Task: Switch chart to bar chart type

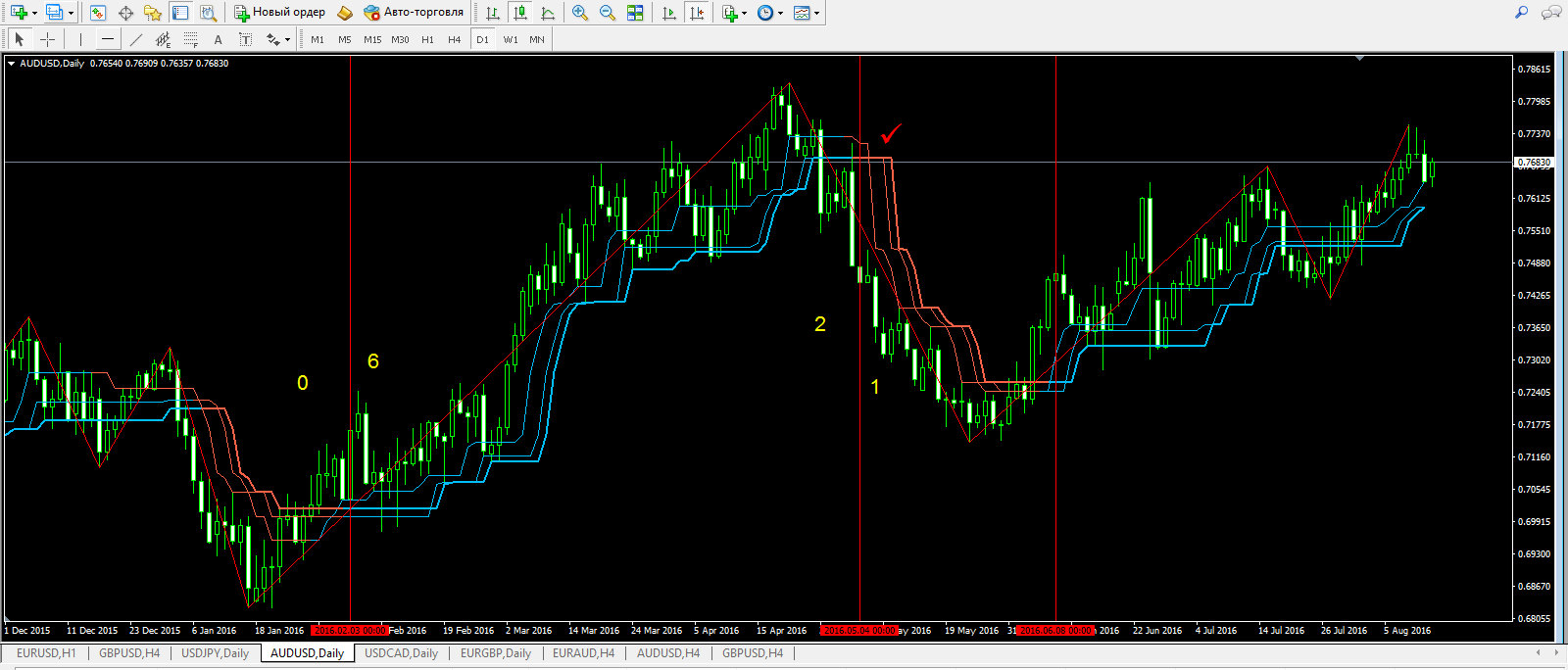Action: click(x=493, y=13)
